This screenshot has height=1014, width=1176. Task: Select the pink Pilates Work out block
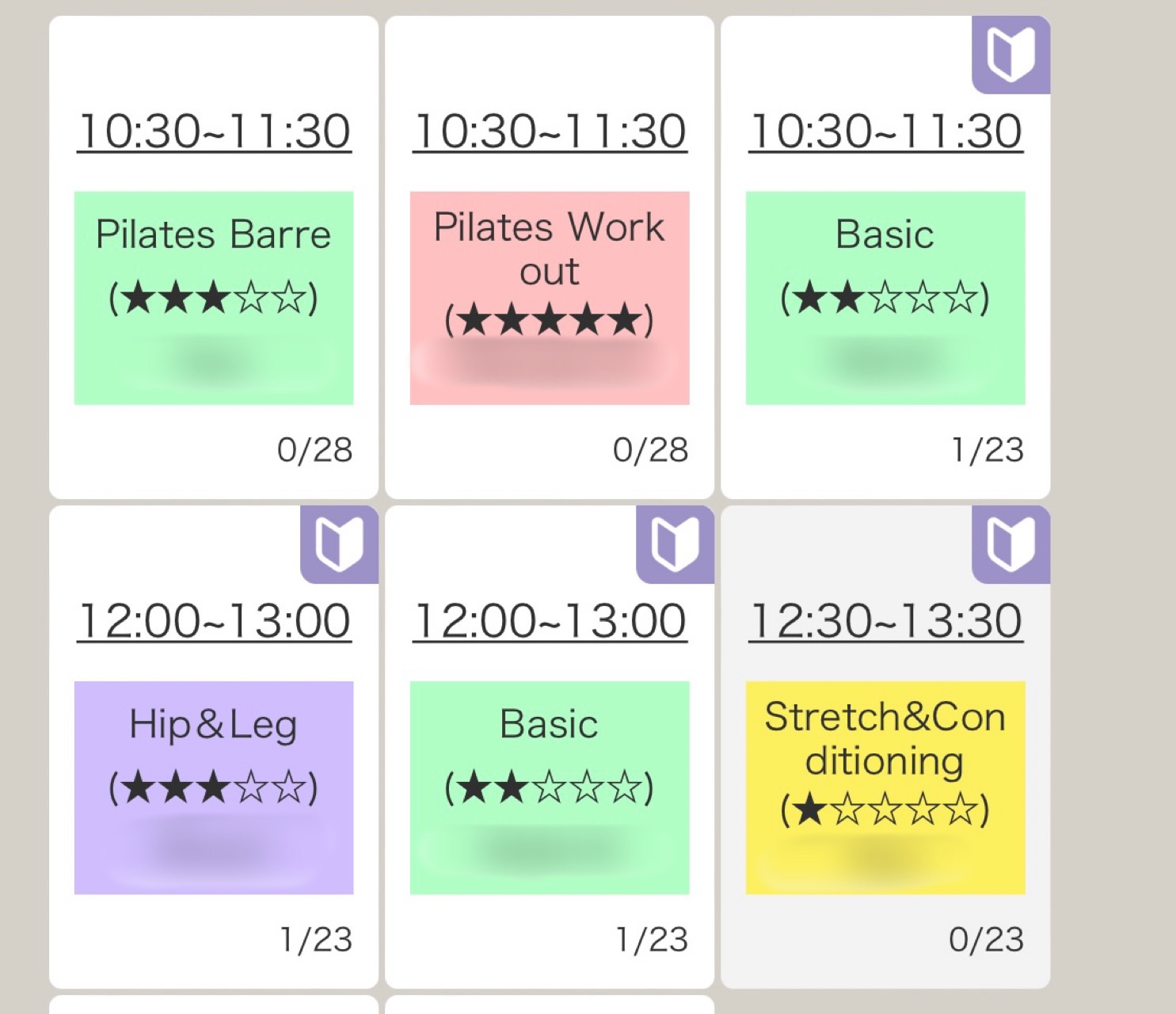pos(550,298)
